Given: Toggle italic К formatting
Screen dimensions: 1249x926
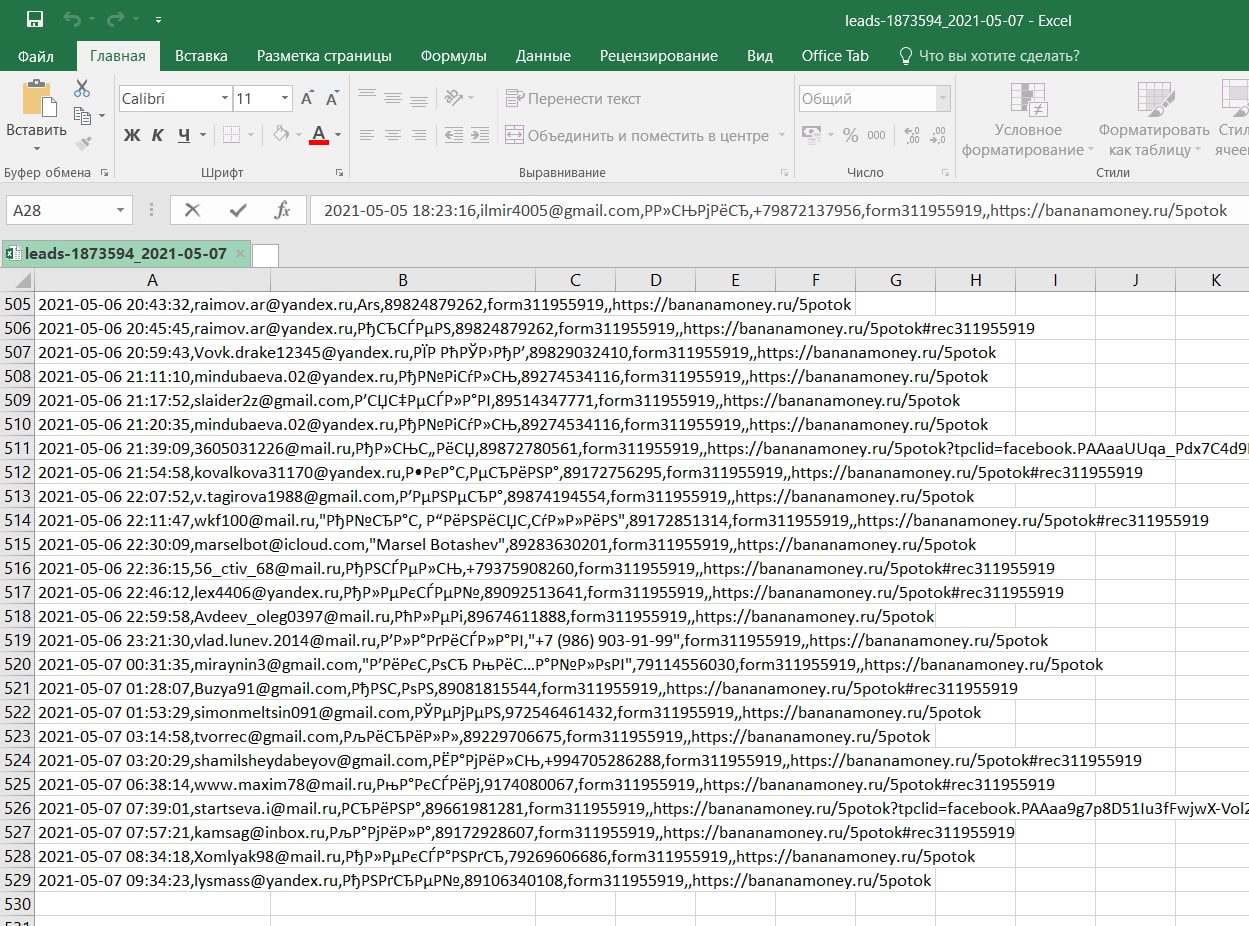Looking at the screenshot, I should pos(158,135).
